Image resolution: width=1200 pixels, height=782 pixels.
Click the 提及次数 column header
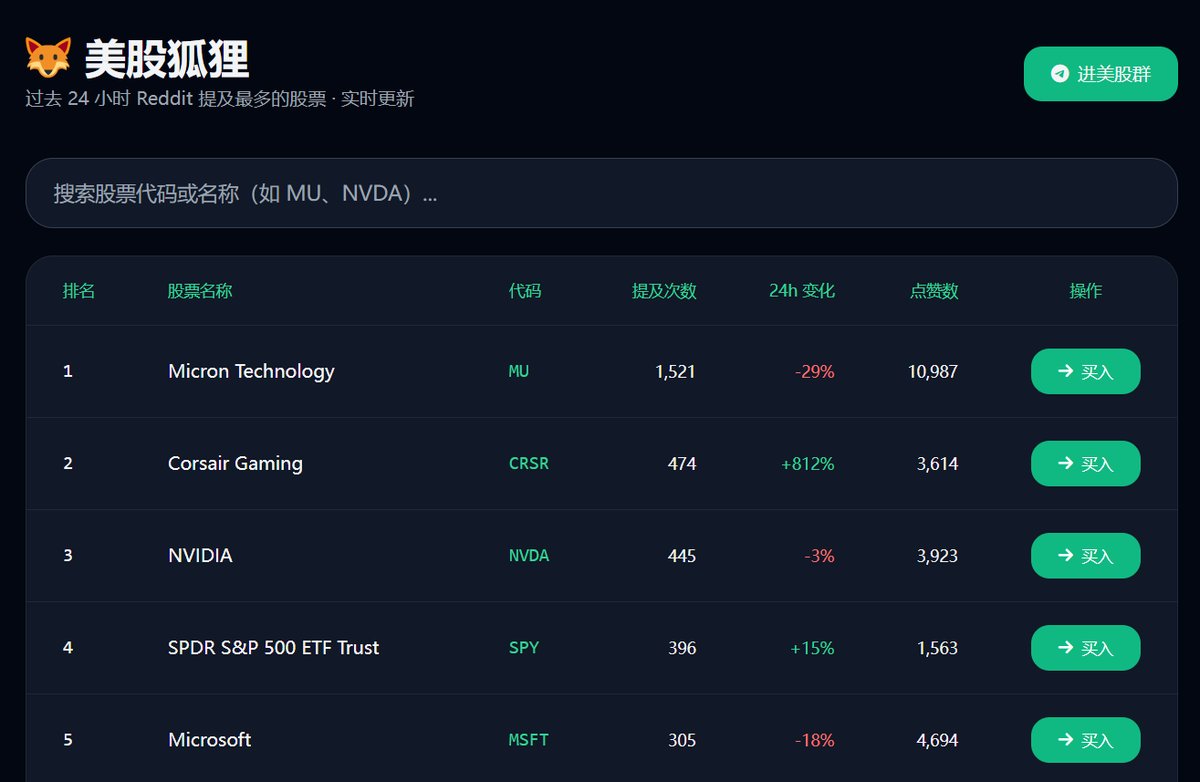tap(664, 291)
